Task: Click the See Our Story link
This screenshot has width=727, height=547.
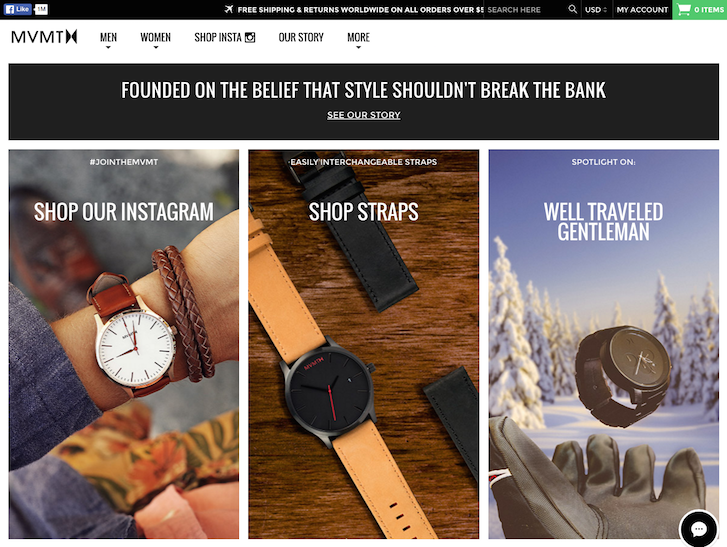Action: click(x=364, y=115)
